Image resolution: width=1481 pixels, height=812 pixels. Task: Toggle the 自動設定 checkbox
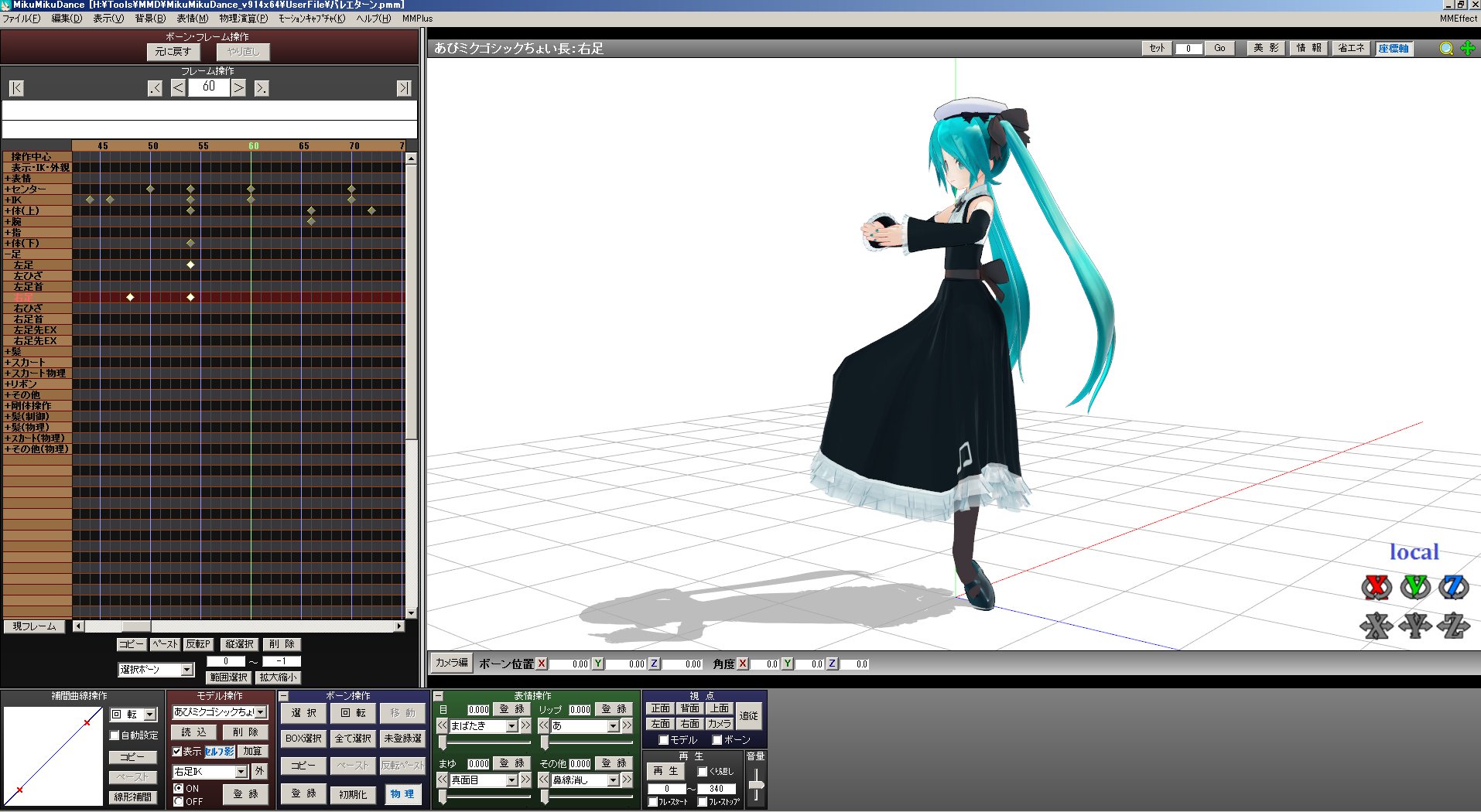(x=115, y=735)
